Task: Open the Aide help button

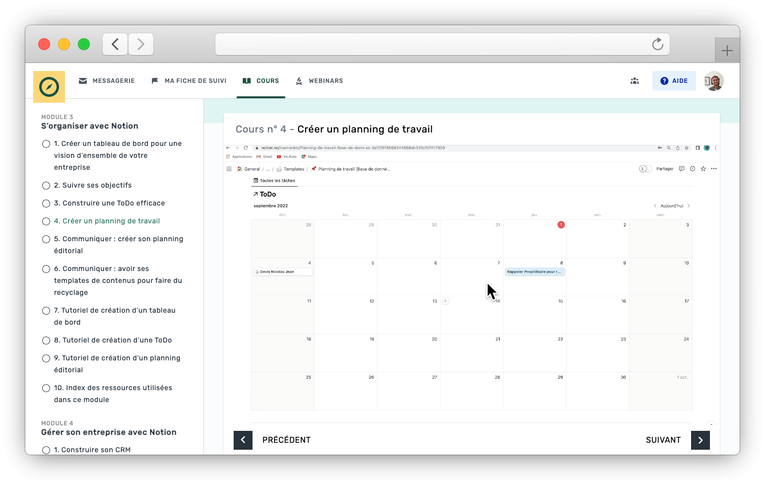Action: pos(674,81)
